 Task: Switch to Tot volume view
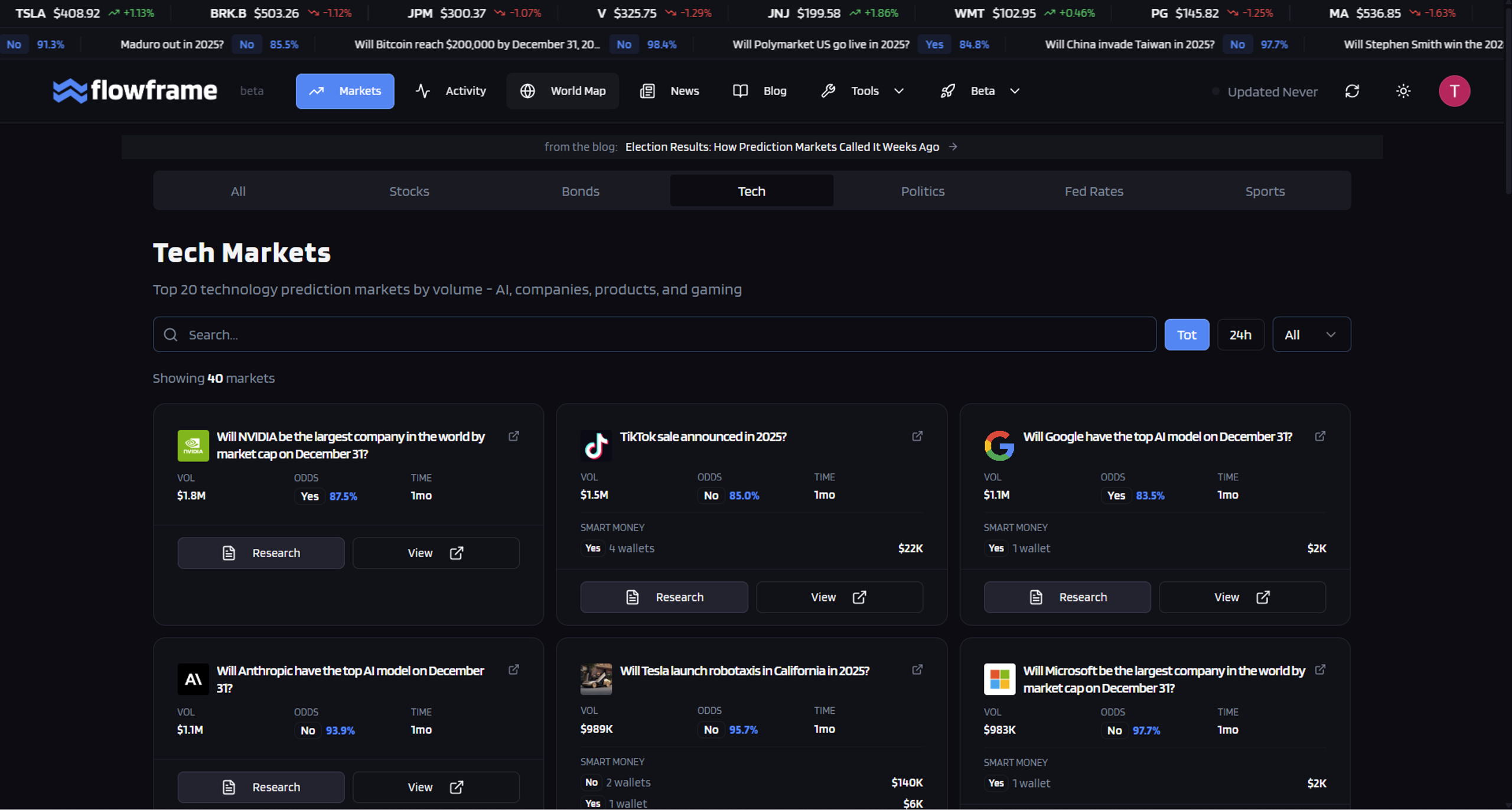[x=1187, y=334]
